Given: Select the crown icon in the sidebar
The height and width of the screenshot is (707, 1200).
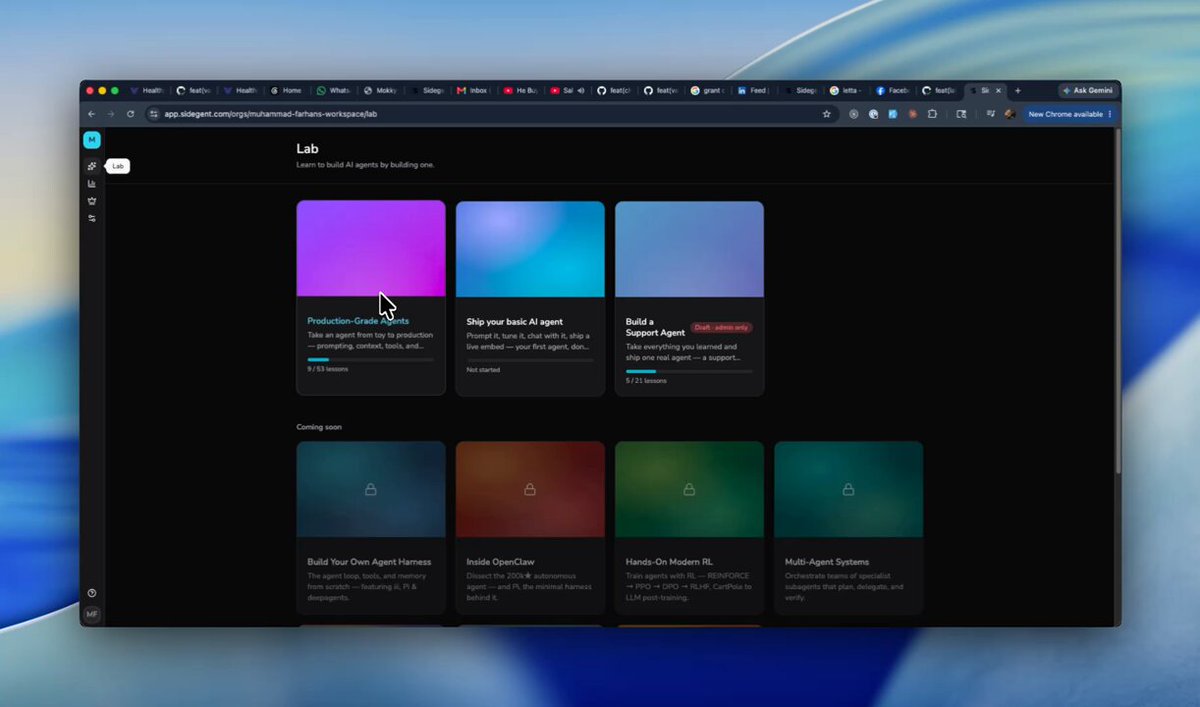Looking at the screenshot, I should coord(92,201).
